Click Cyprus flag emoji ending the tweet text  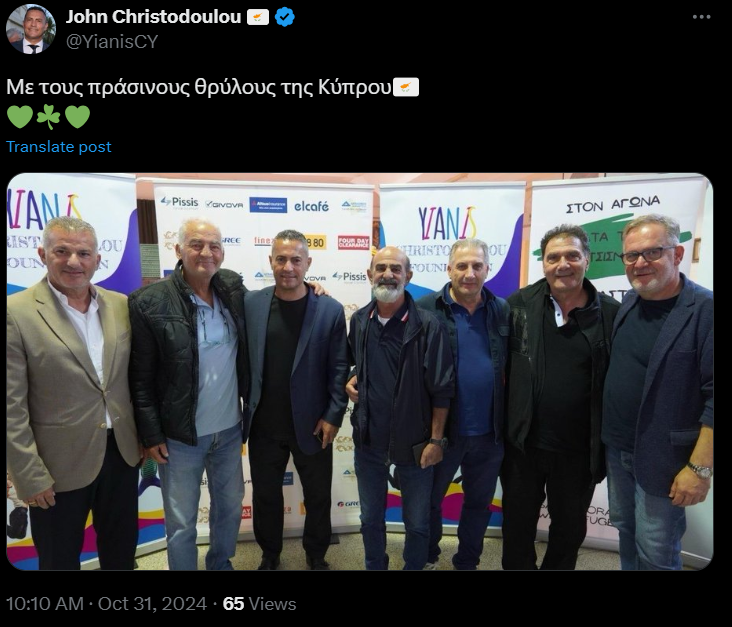click(x=406, y=87)
